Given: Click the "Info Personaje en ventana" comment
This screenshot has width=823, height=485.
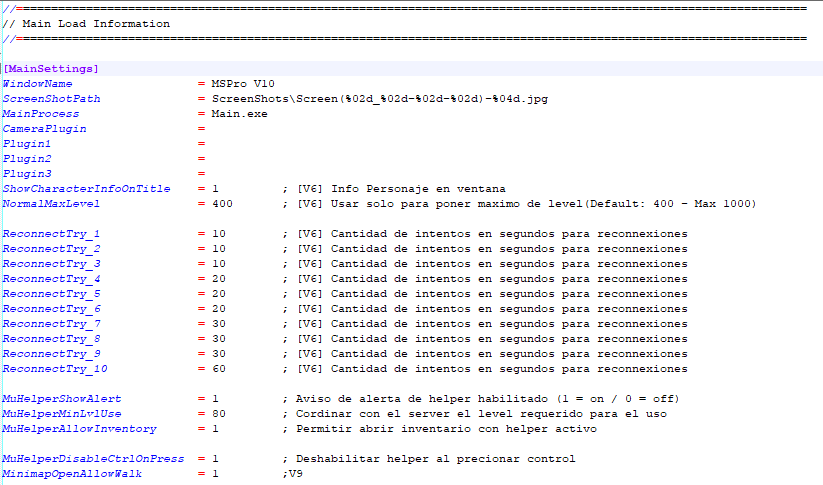Looking at the screenshot, I should pos(418,189).
